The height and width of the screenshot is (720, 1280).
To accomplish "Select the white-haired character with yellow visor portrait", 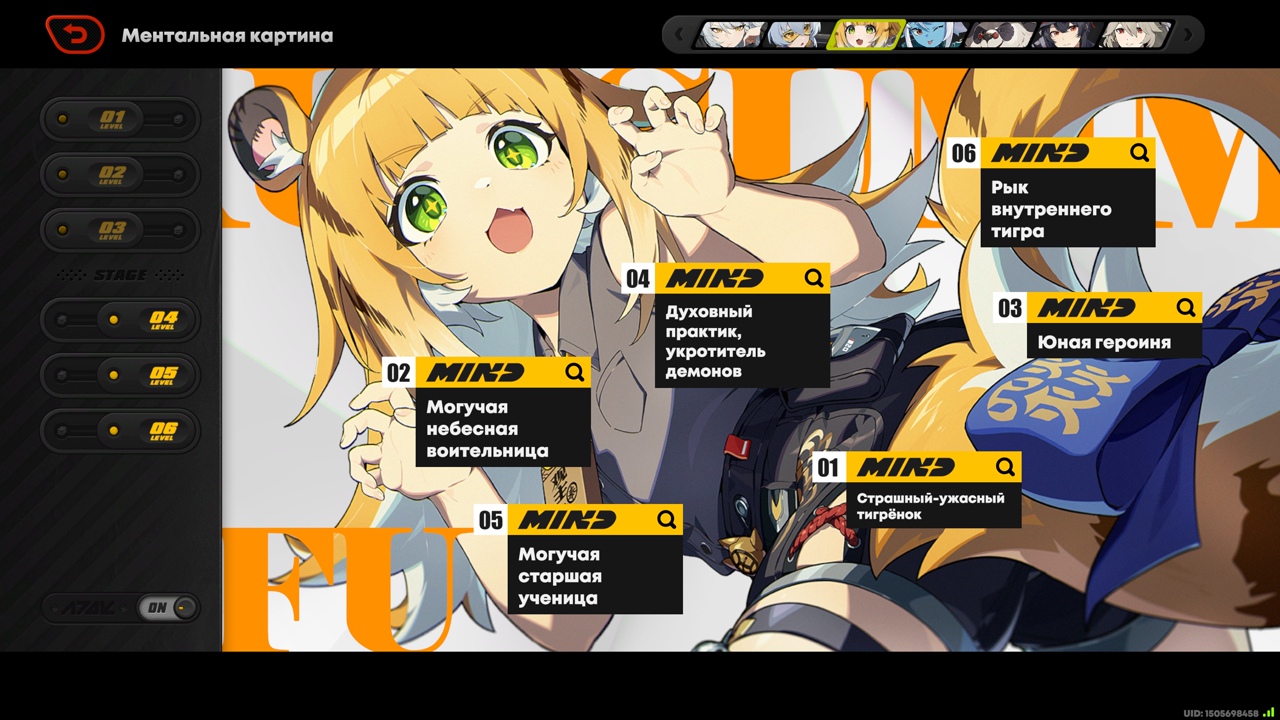I will pyautogui.click(x=798, y=35).
